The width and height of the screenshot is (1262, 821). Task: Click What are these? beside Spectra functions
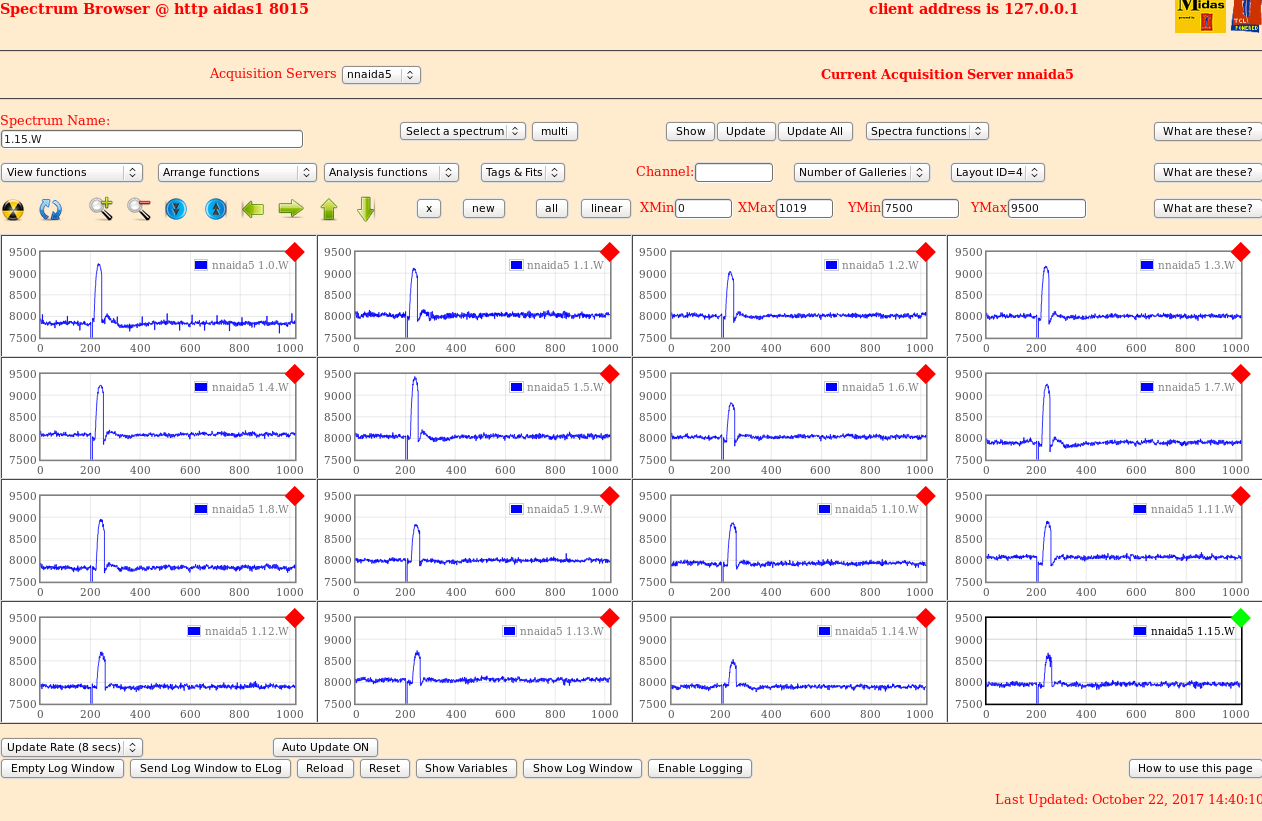(1207, 131)
